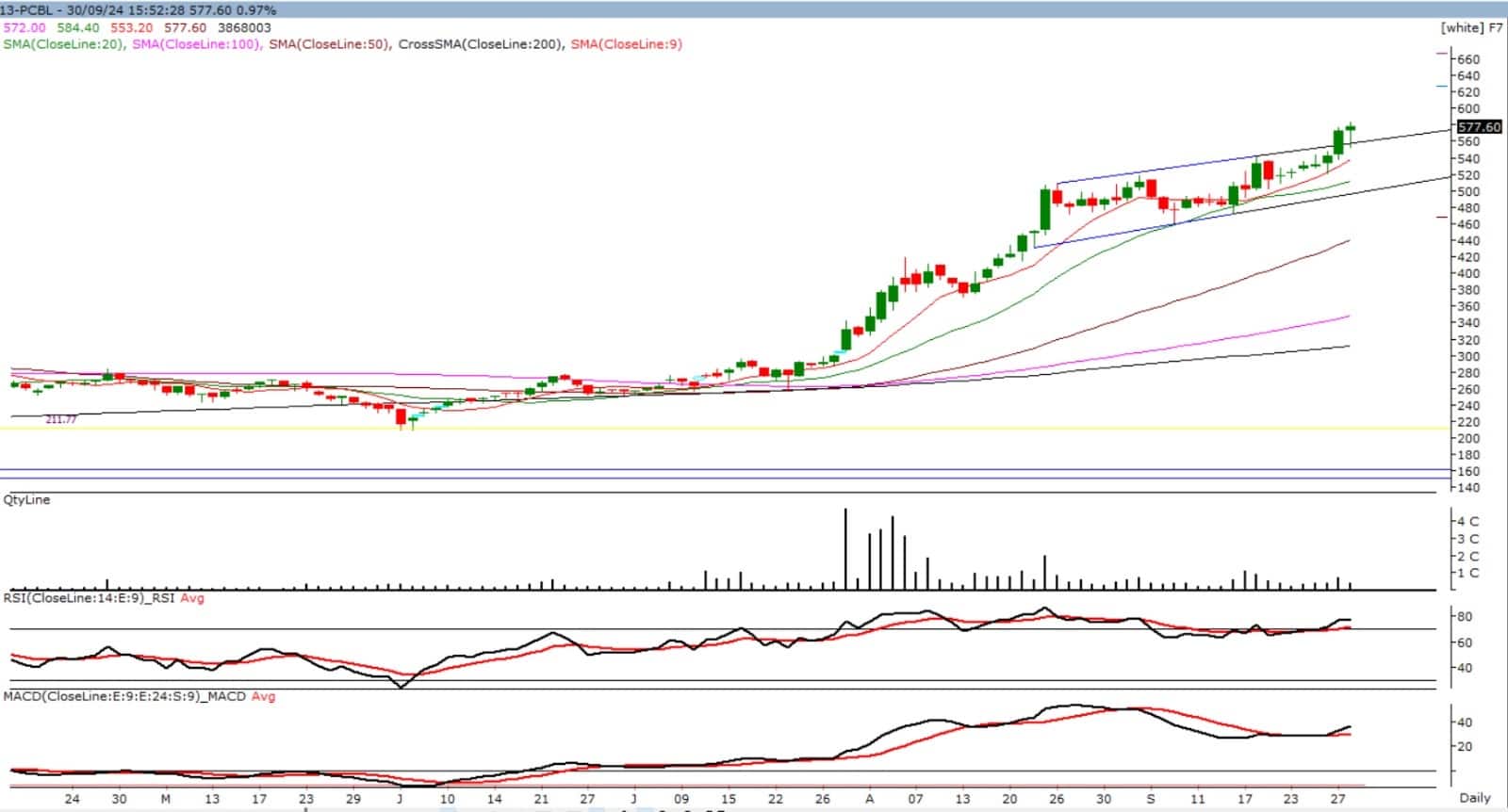Screen dimensions: 1508x812
Task: Click the 577.60 current price tag
Action: tap(1478, 126)
